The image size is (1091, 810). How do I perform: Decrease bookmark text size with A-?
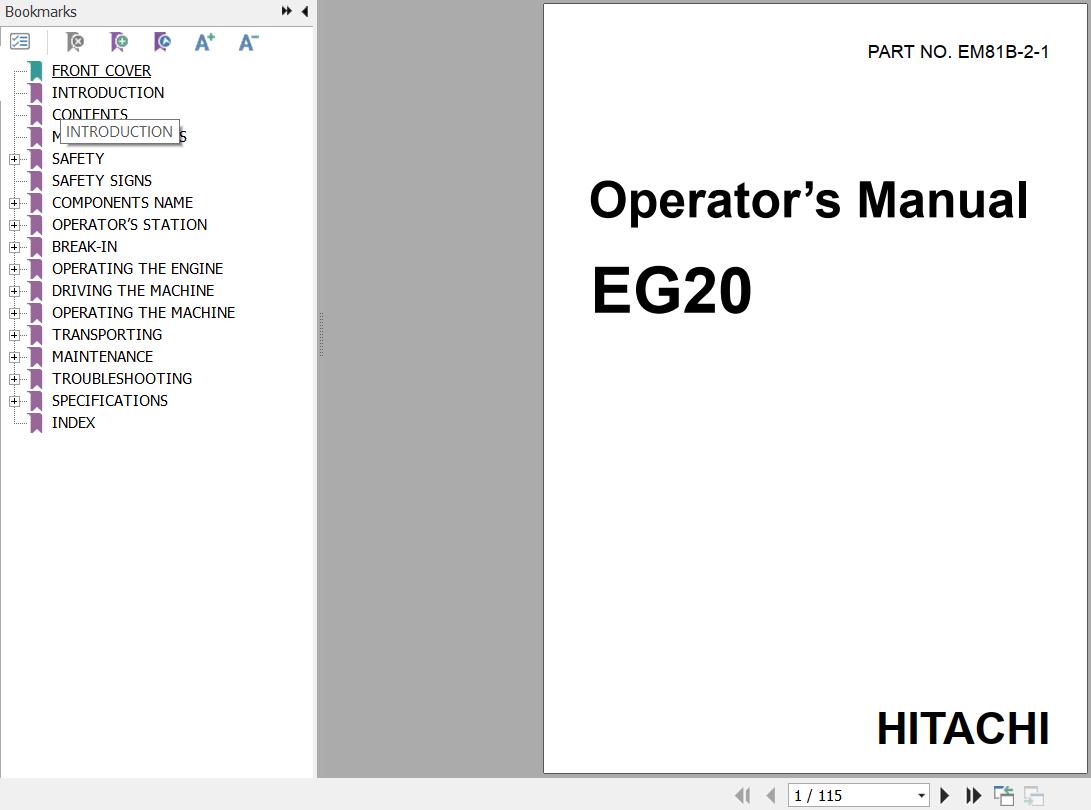pos(248,42)
